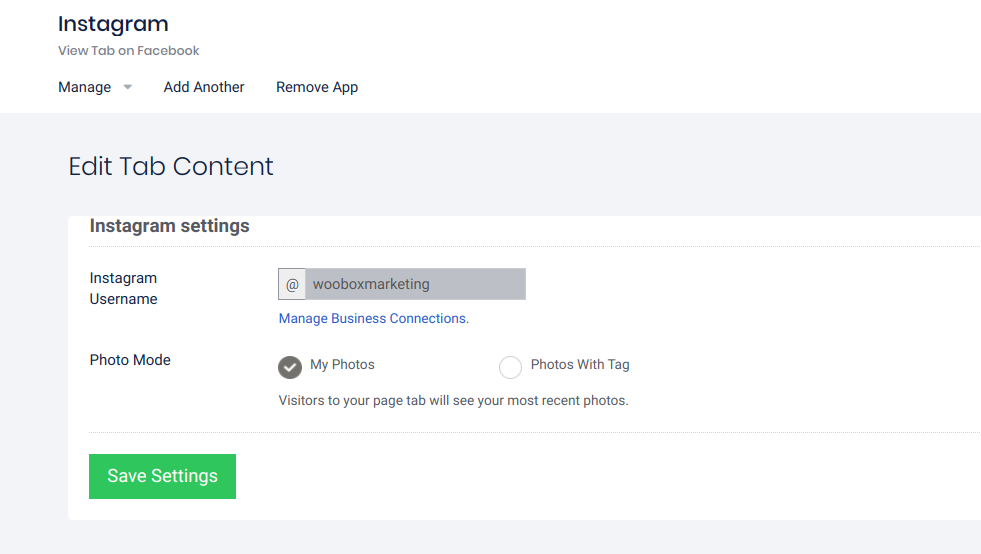Click the Photo Mode label
The height and width of the screenshot is (554, 981).
point(130,360)
